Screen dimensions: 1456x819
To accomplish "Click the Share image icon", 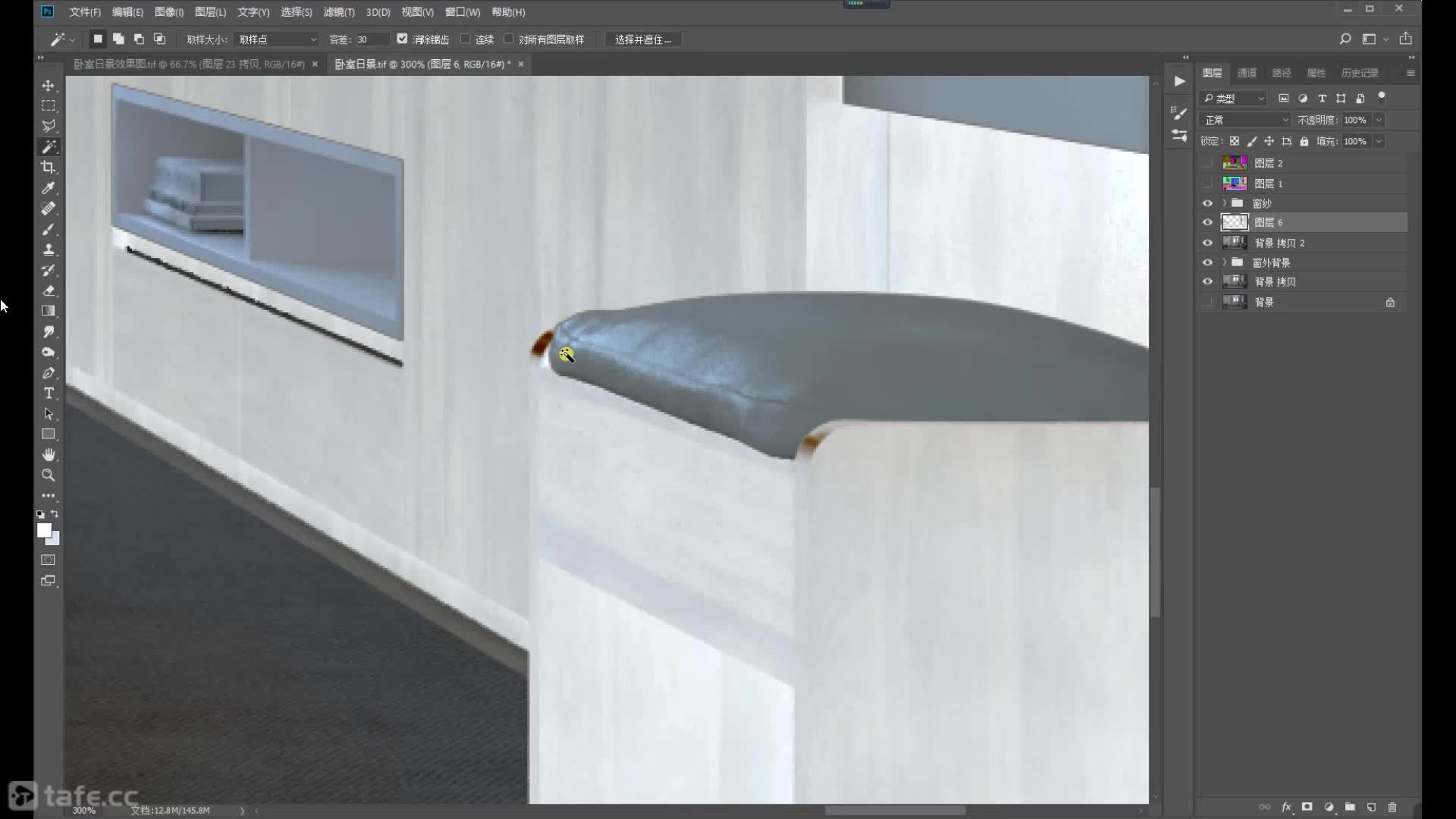I will tap(1405, 39).
